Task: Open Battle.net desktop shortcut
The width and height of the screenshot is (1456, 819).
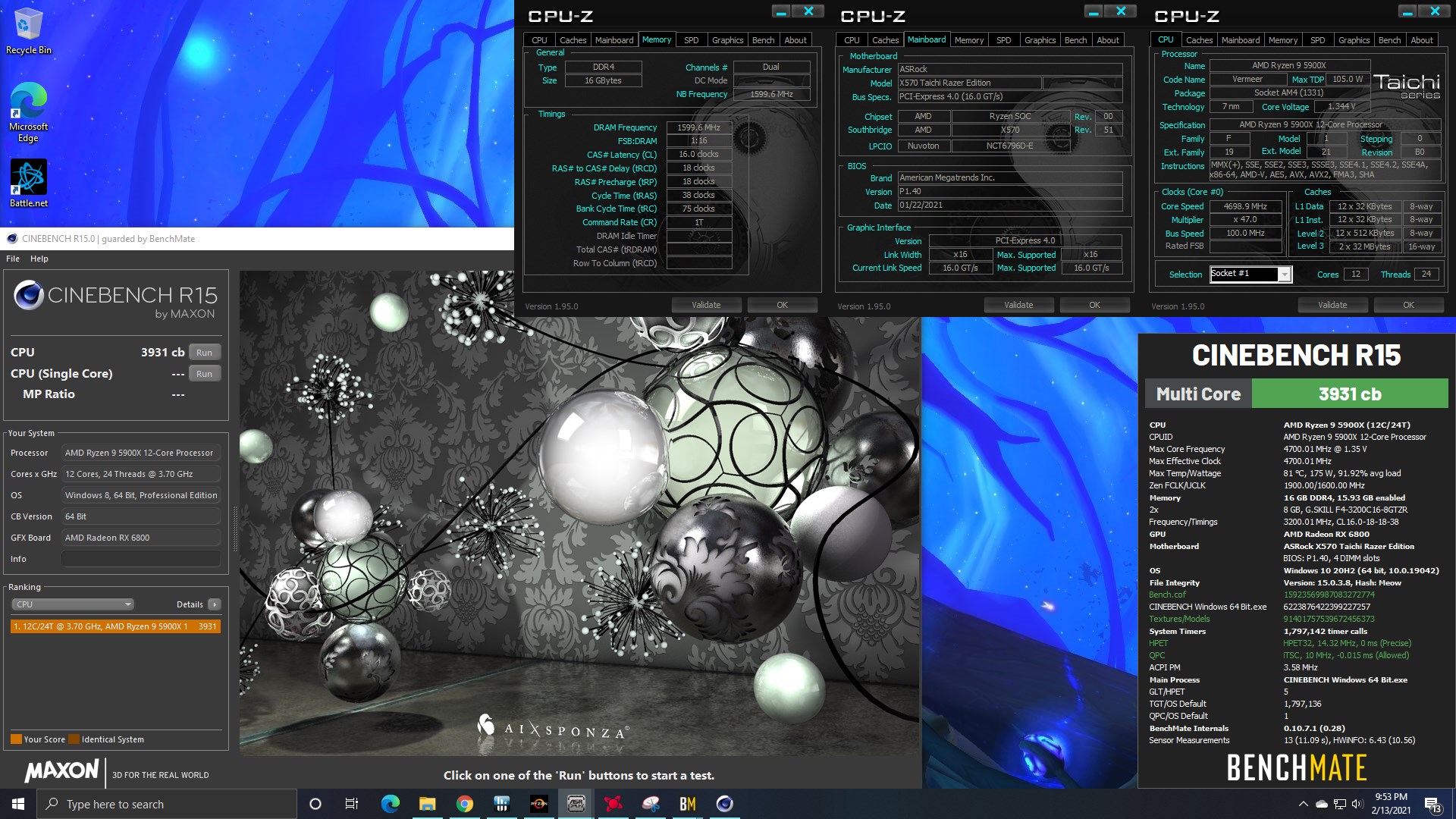Action: click(x=28, y=184)
